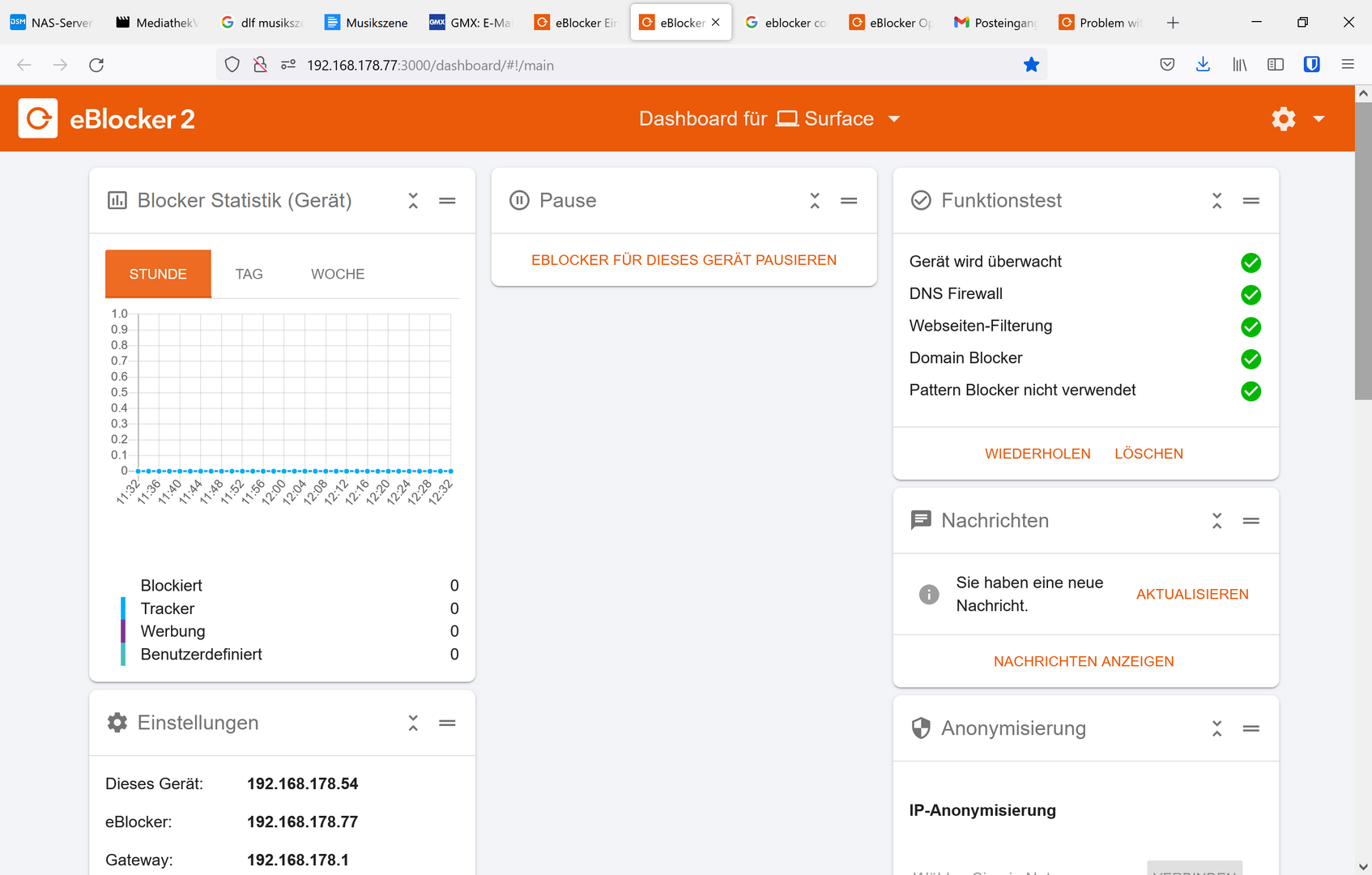1372x875 pixels.
Task: Click bookmark star in address bar
Action: click(x=1031, y=65)
